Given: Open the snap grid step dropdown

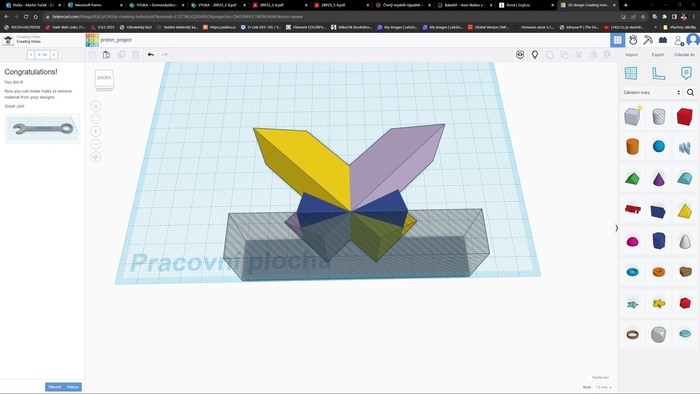Looking at the screenshot, I should [x=604, y=387].
